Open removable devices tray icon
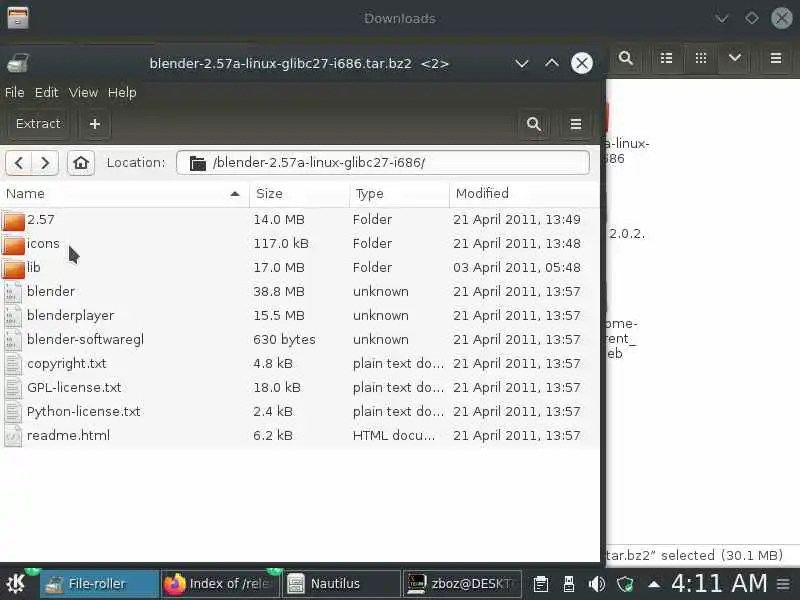Viewport: 800px width, 600px height. [x=569, y=584]
